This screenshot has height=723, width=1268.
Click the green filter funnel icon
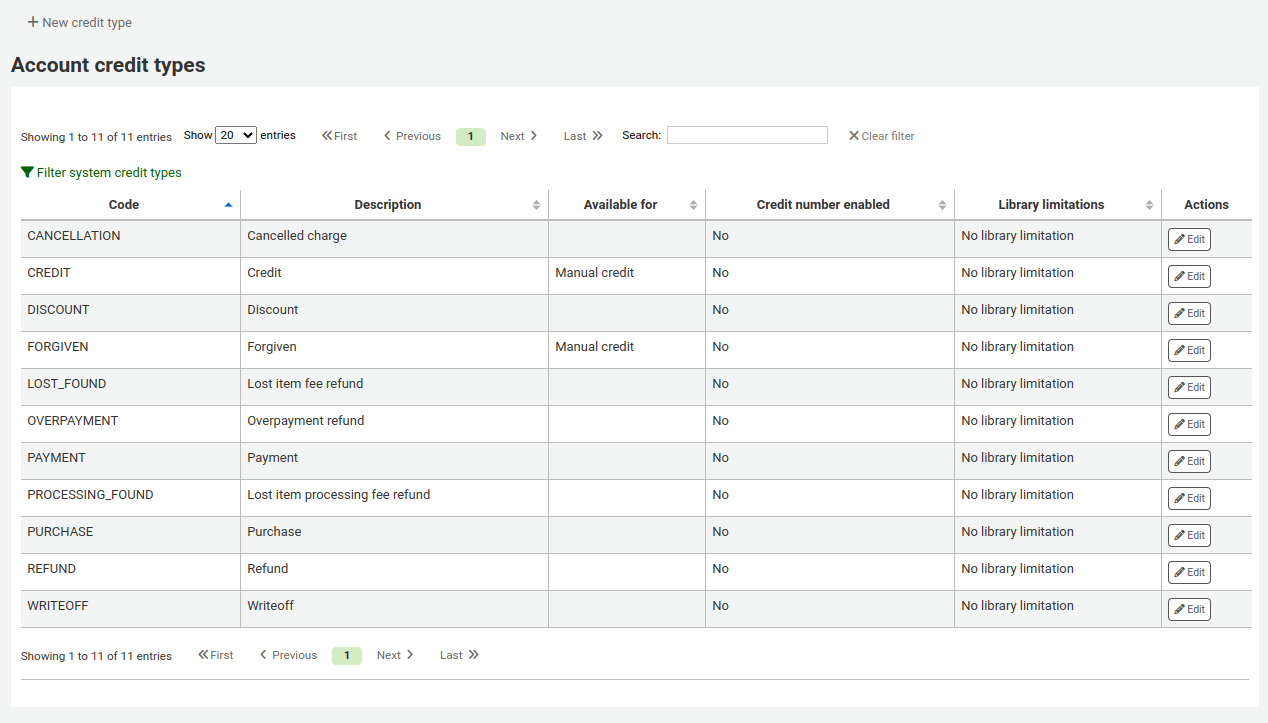[x=28, y=172]
